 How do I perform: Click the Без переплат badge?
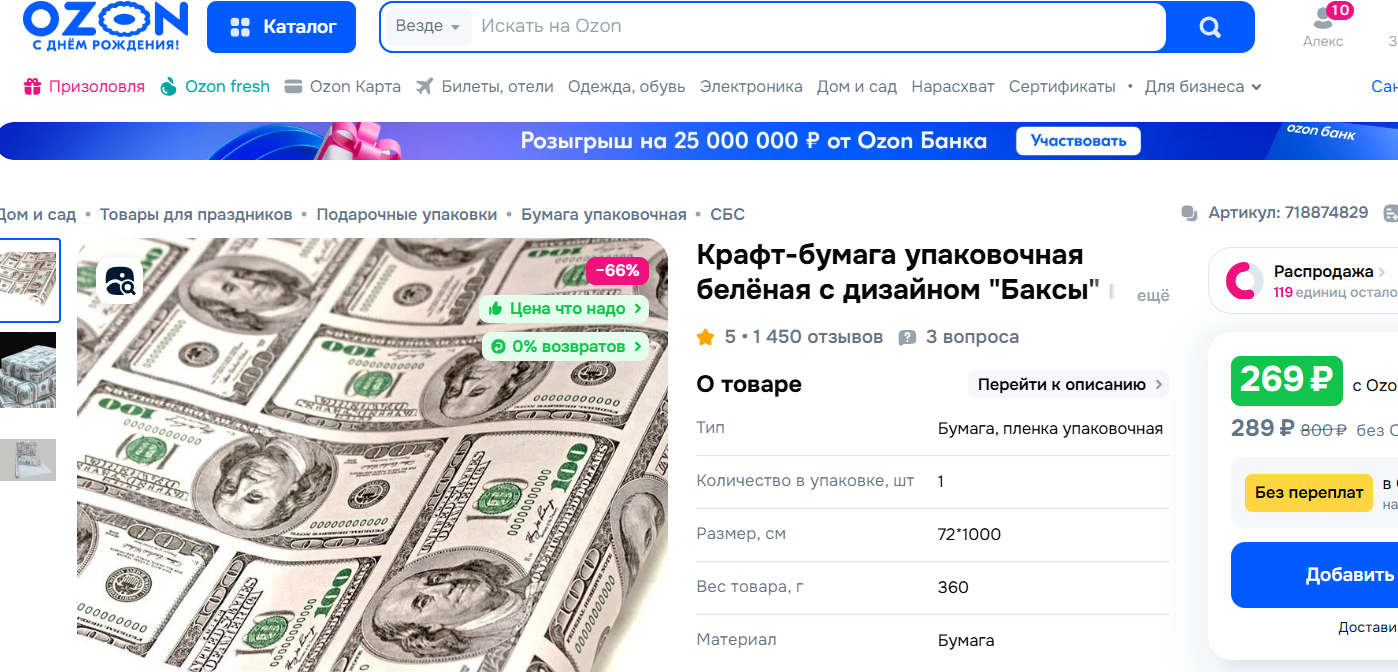1309,493
